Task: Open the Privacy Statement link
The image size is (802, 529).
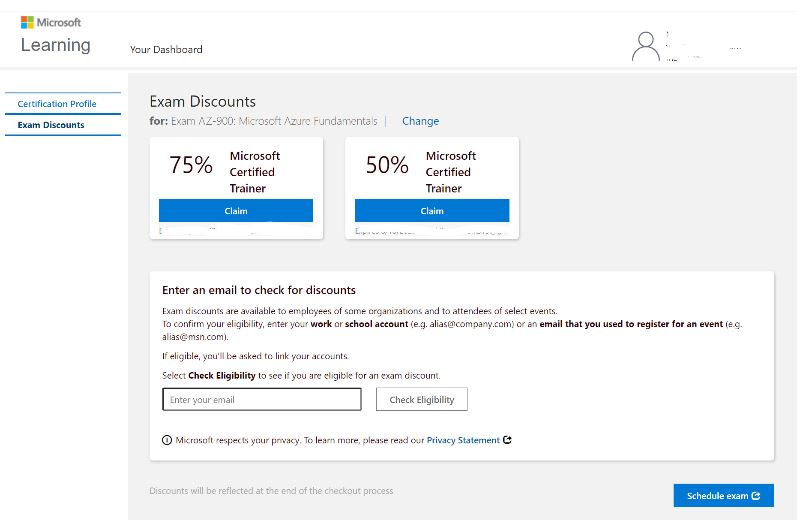Action: (x=463, y=440)
